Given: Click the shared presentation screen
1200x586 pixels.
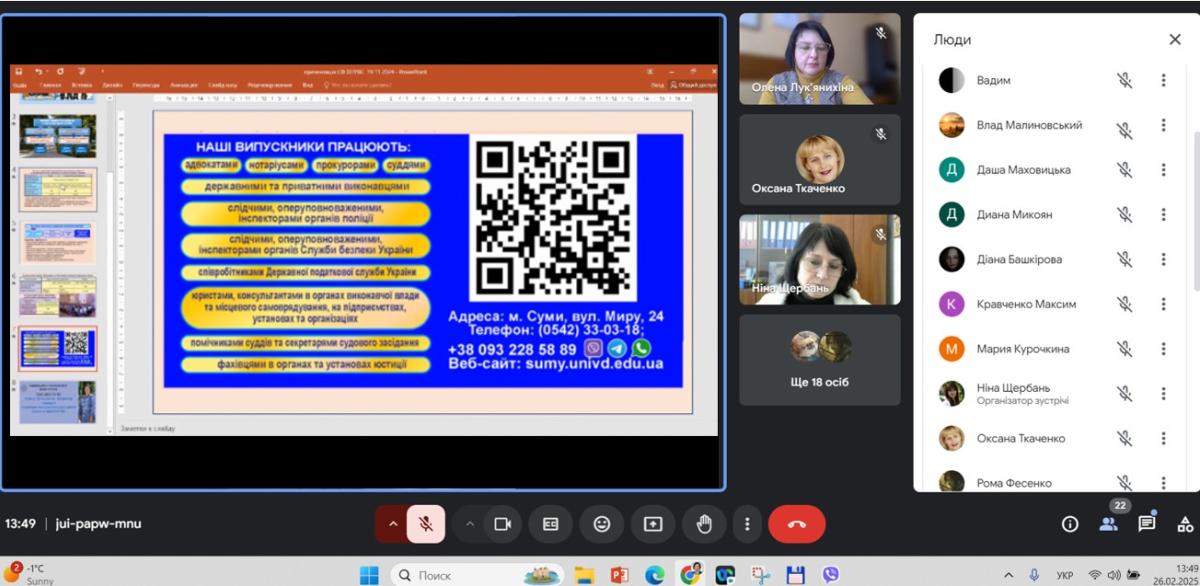Looking at the screenshot, I should tap(362, 252).
